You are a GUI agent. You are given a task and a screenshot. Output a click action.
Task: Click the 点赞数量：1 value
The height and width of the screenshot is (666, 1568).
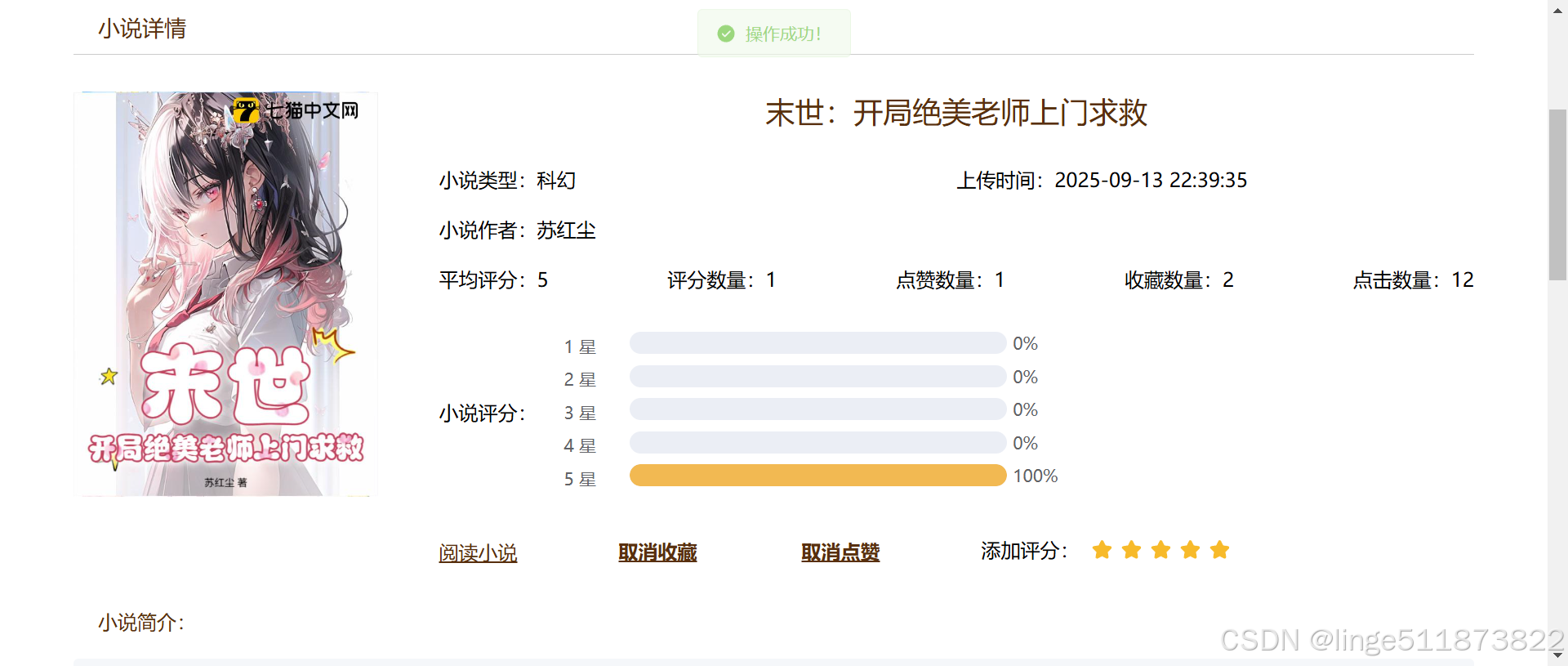click(951, 280)
